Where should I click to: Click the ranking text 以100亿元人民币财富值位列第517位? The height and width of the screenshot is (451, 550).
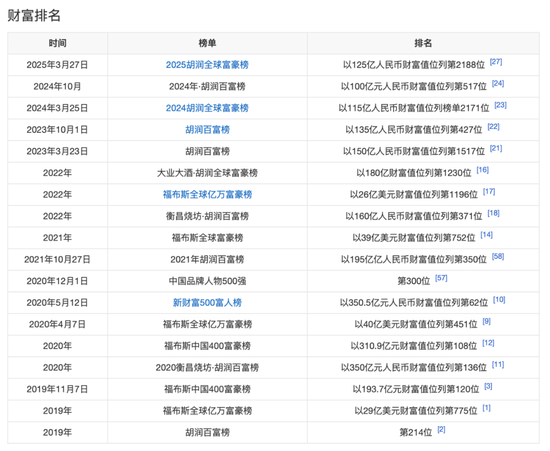[x=414, y=87]
